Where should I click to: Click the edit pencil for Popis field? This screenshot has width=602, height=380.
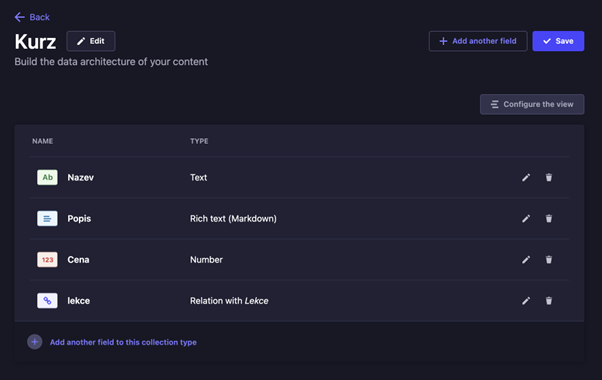point(526,218)
